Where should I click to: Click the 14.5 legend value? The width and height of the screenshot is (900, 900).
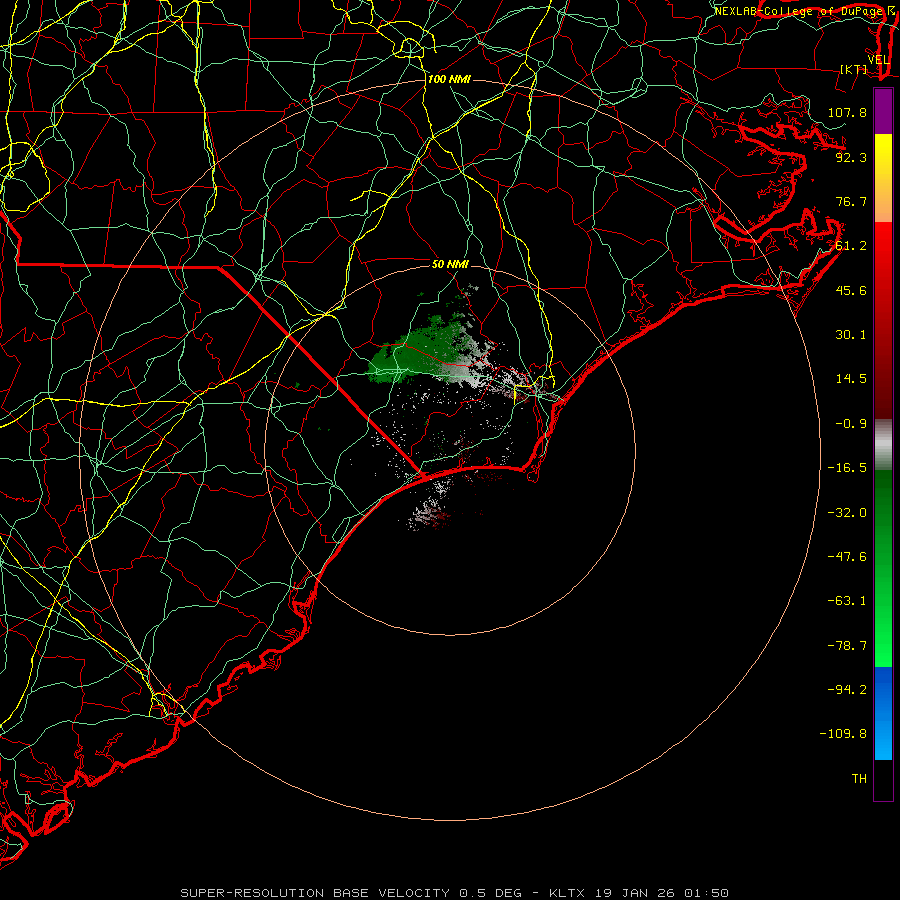[851, 379]
